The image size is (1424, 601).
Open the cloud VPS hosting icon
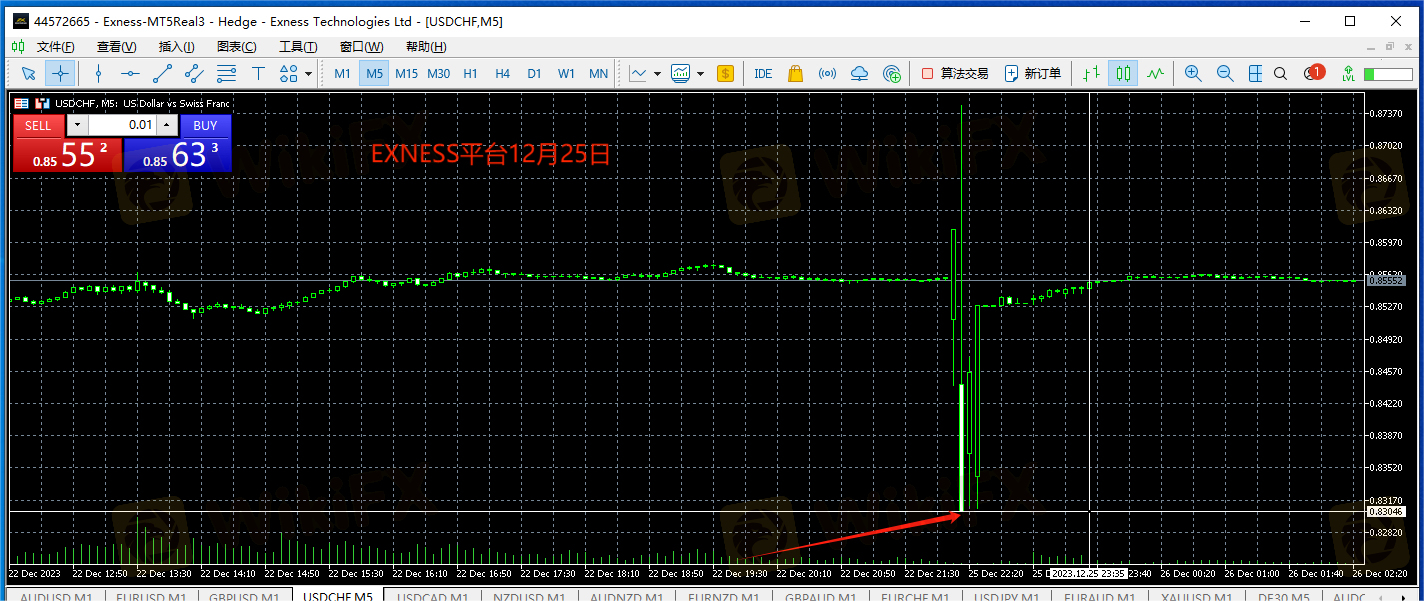[860, 73]
